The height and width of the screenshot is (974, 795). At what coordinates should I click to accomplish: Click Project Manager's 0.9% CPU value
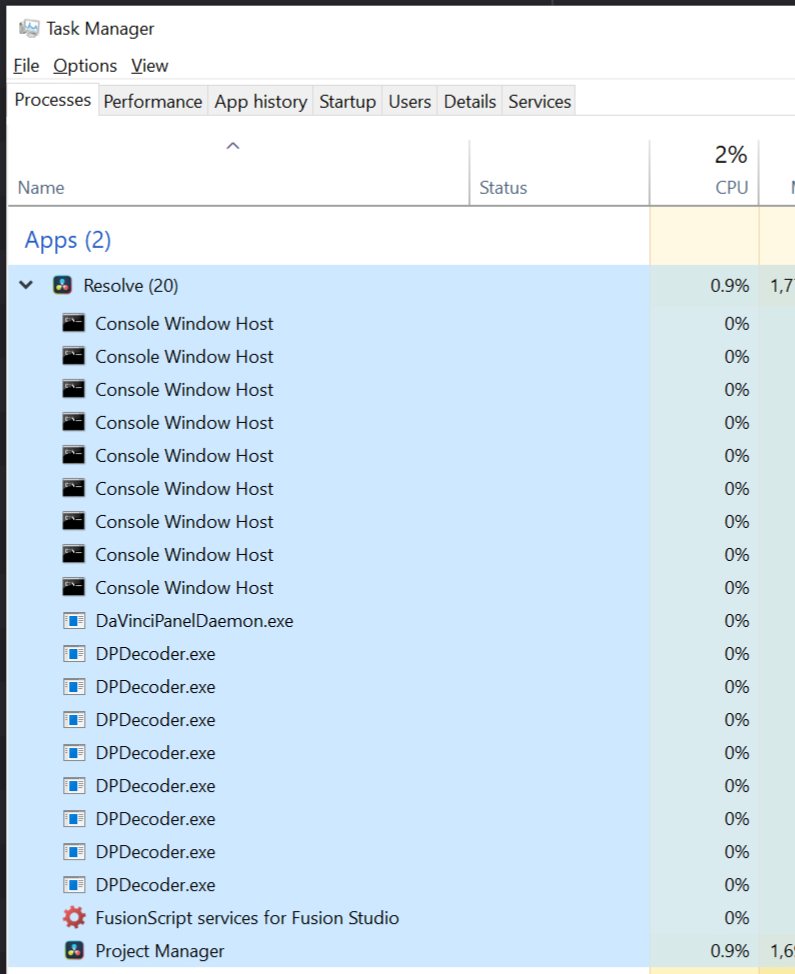coord(730,950)
